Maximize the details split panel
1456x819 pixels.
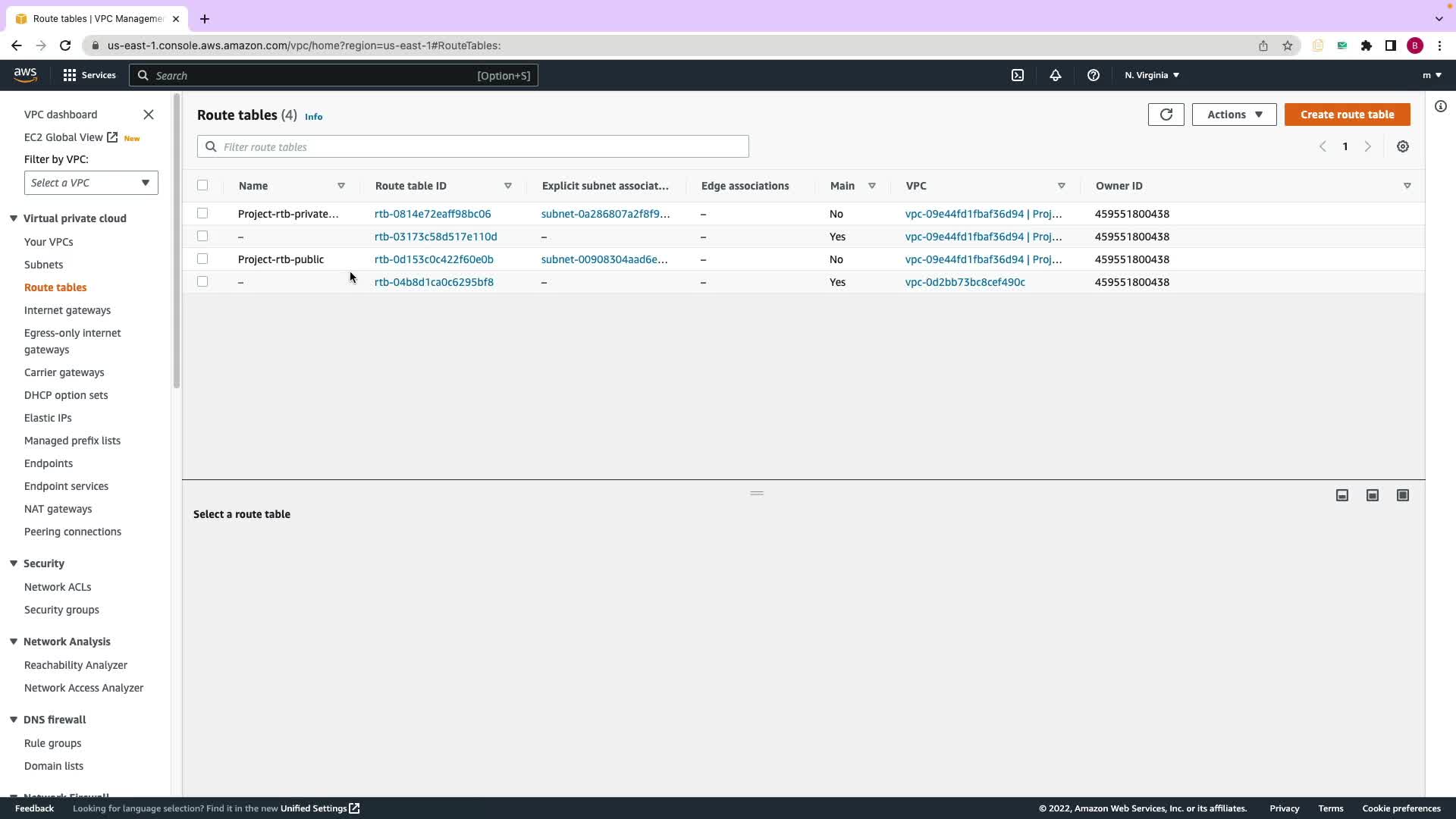click(x=1402, y=495)
